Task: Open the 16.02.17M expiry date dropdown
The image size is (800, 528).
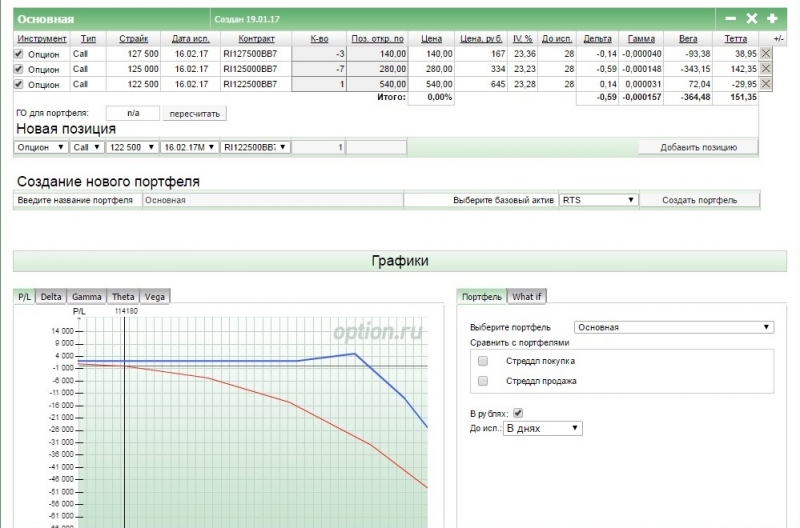Action: (189, 147)
